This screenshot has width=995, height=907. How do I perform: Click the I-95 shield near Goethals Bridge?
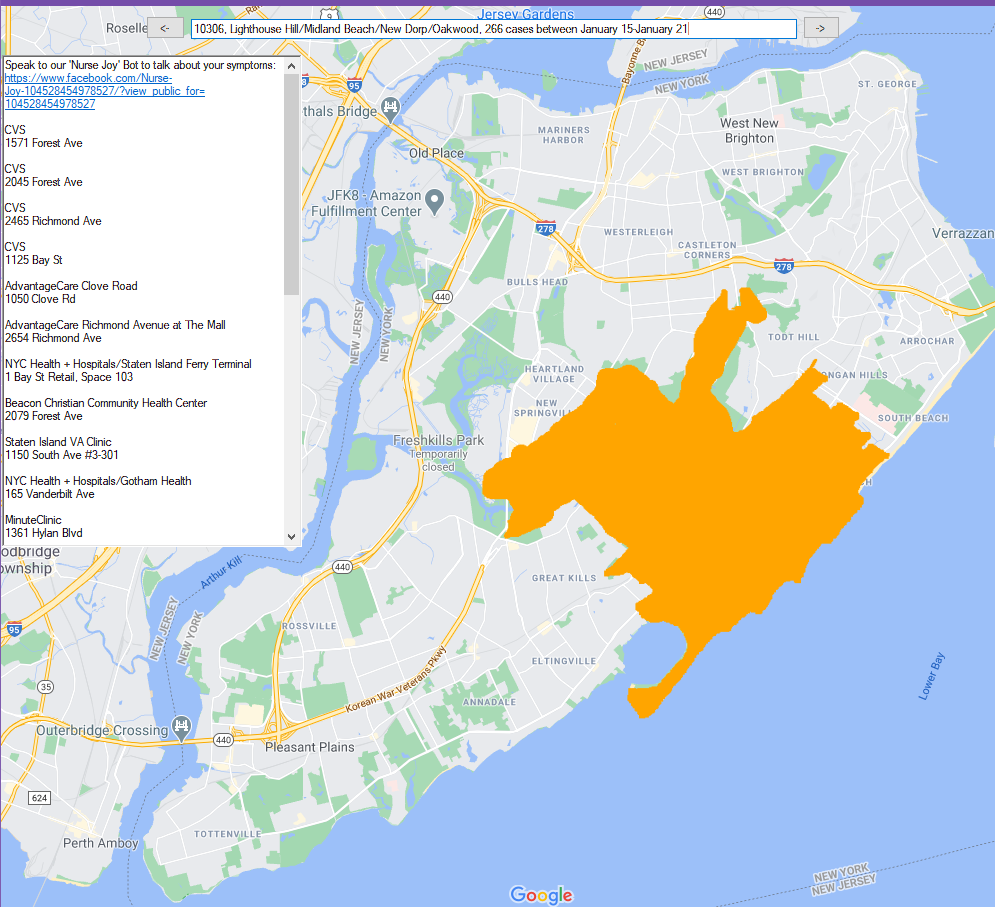(x=354, y=84)
